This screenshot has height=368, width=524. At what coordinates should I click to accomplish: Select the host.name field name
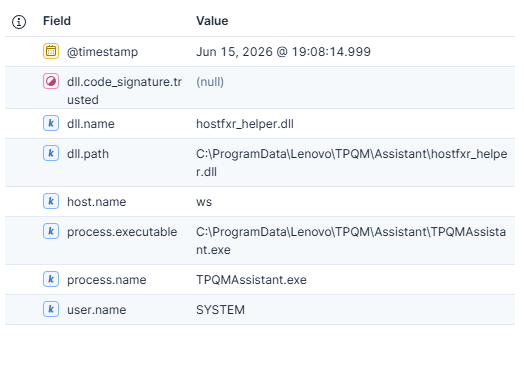(97, 202)
